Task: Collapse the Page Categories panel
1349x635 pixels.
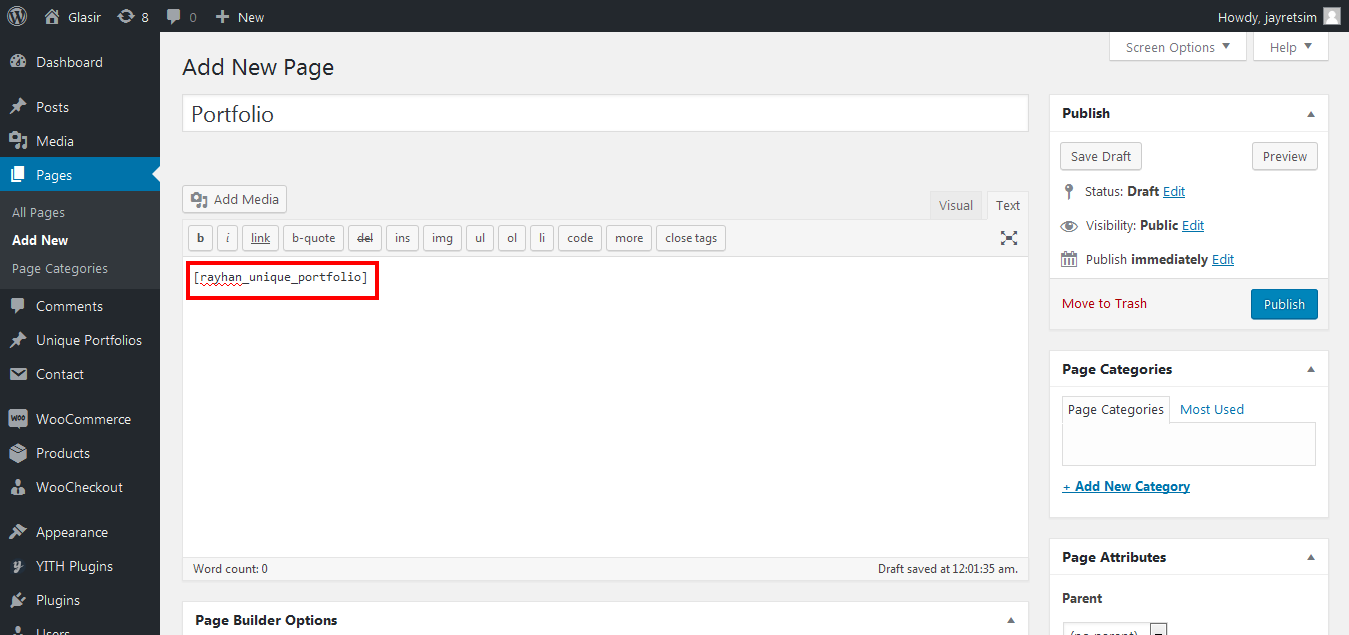Action: coord(1311,370)
